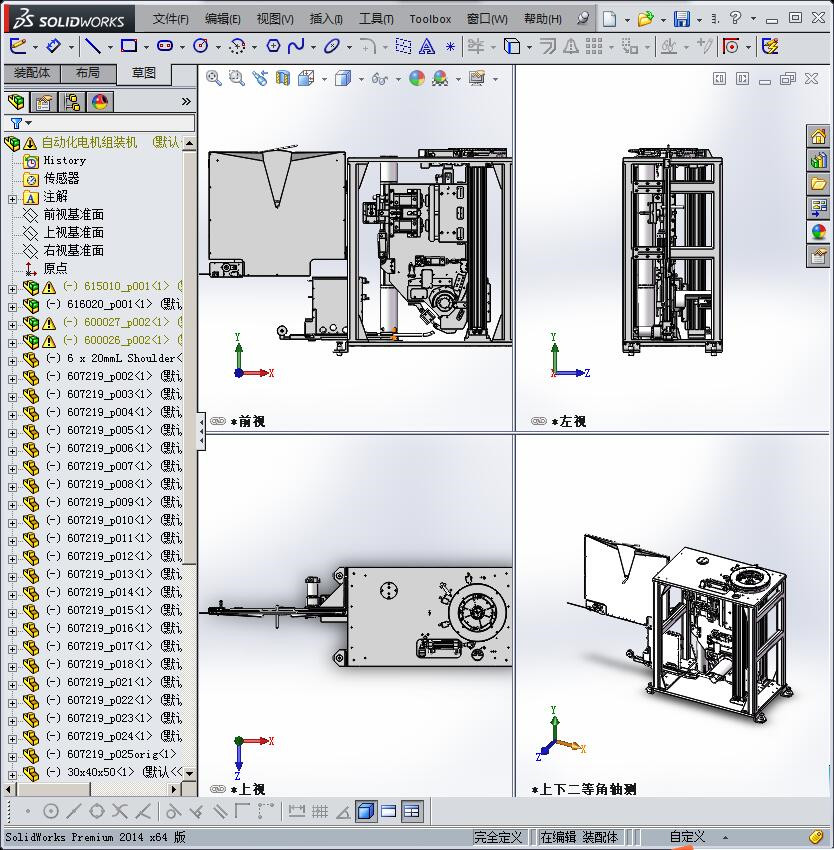Click the Save disk icon

tap(681, 19)
